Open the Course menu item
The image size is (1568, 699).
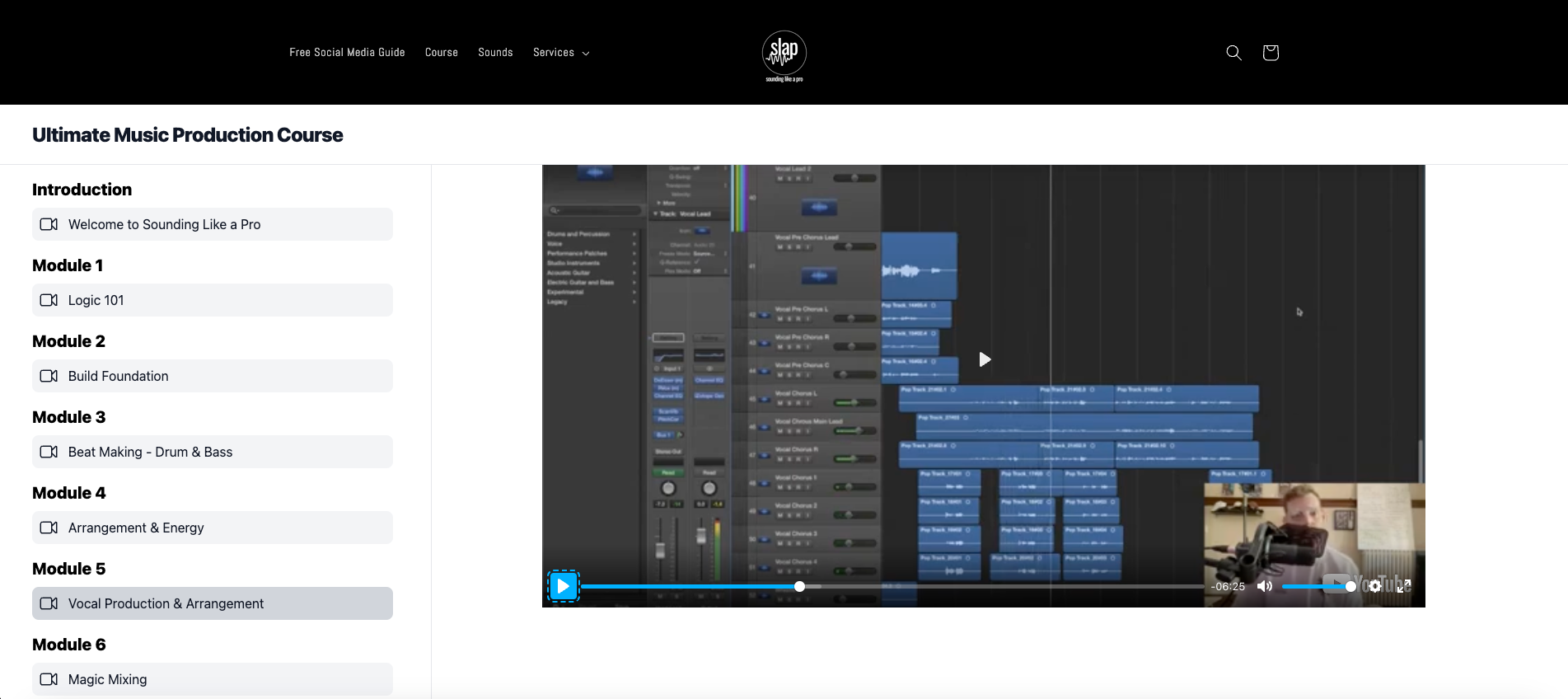(x=442, y=53)
